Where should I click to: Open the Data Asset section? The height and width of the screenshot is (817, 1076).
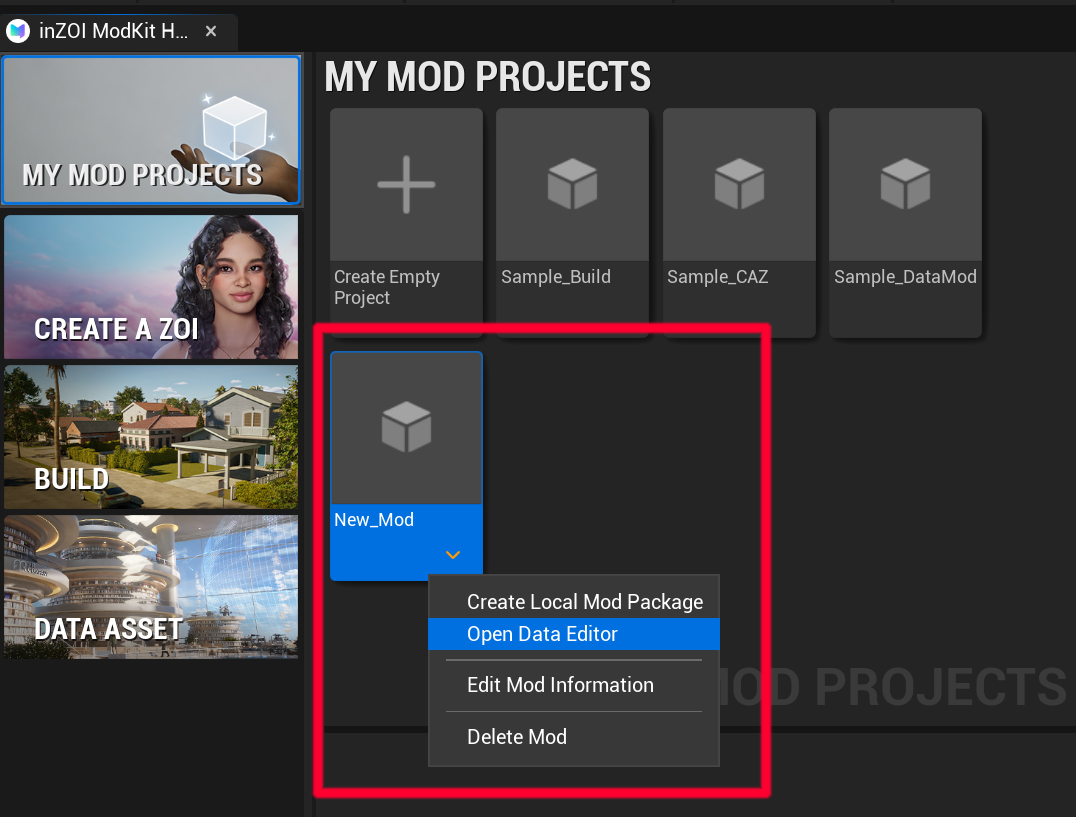tap(151, 587)
